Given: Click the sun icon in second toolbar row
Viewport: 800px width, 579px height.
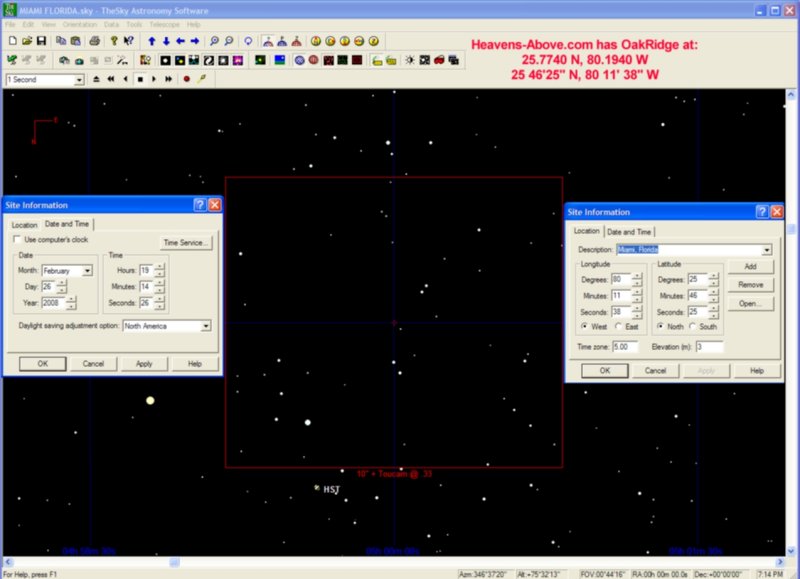Looking at the screenshot, I should (x=410, y=60).
